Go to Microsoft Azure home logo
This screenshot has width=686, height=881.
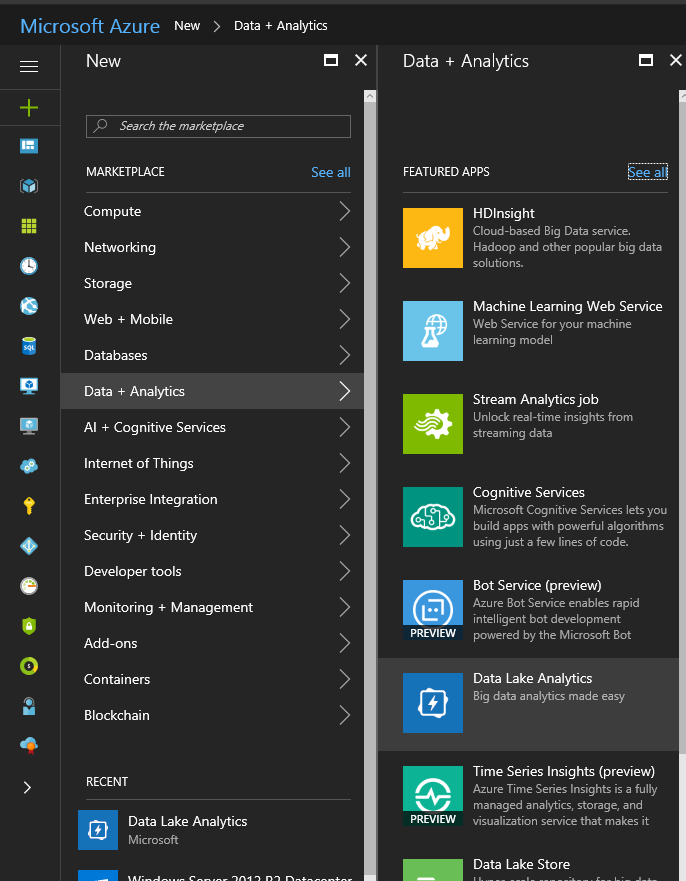pos(90,26)
